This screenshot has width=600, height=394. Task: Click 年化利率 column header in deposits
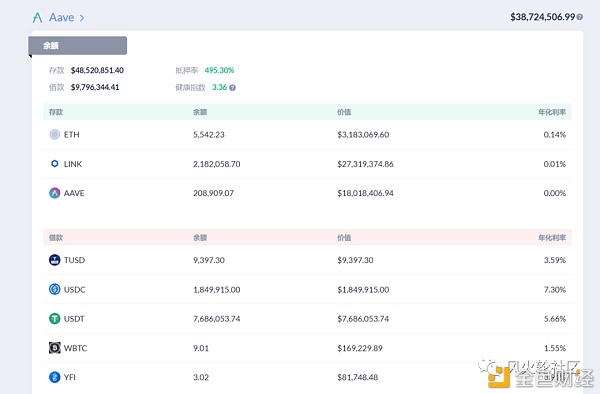(552, 112)
